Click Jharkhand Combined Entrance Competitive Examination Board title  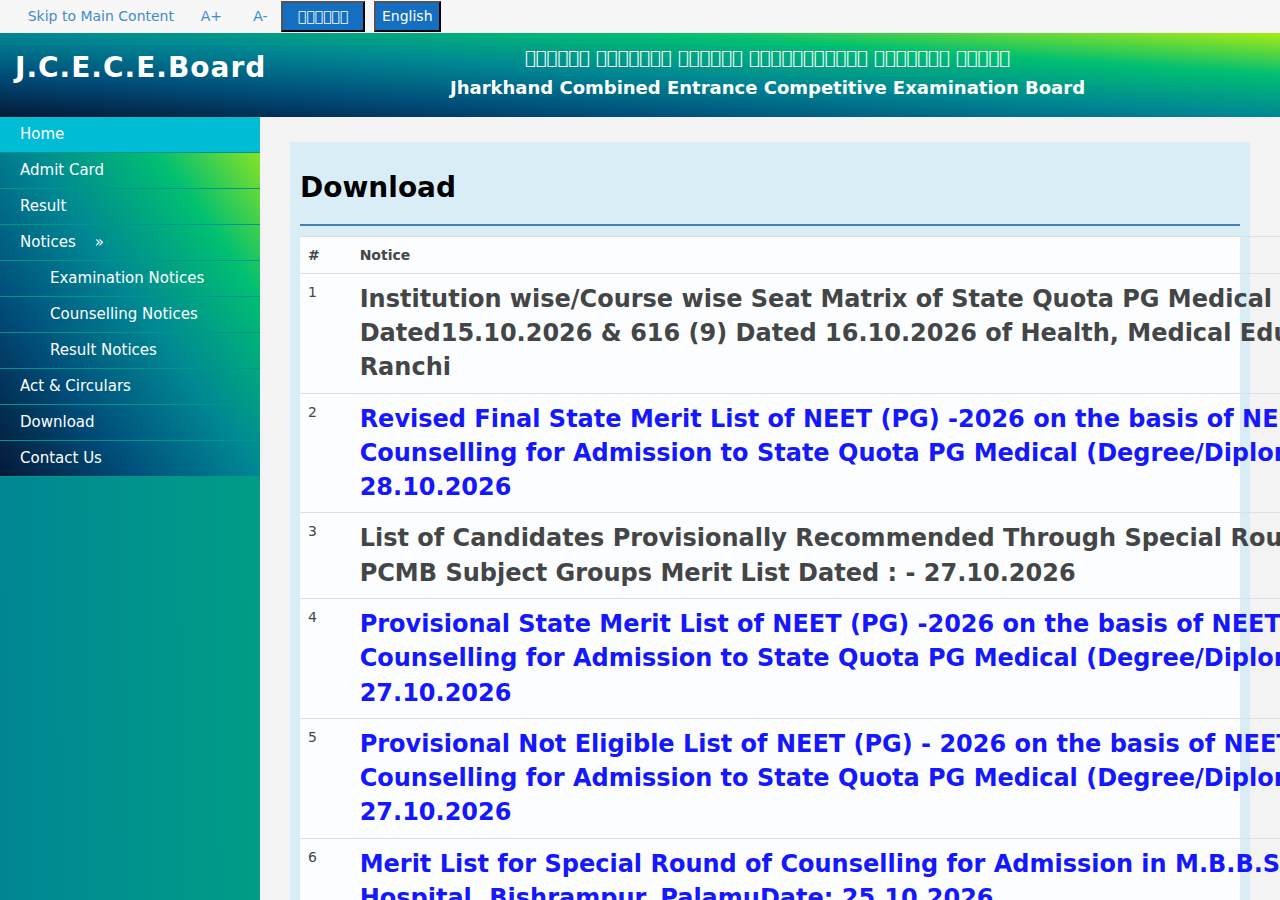(x=767, y=88)
